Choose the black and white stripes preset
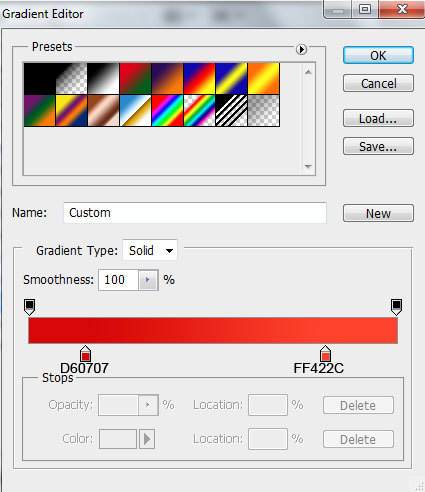This screenshot has width=425, height=492. coord(231,111)
